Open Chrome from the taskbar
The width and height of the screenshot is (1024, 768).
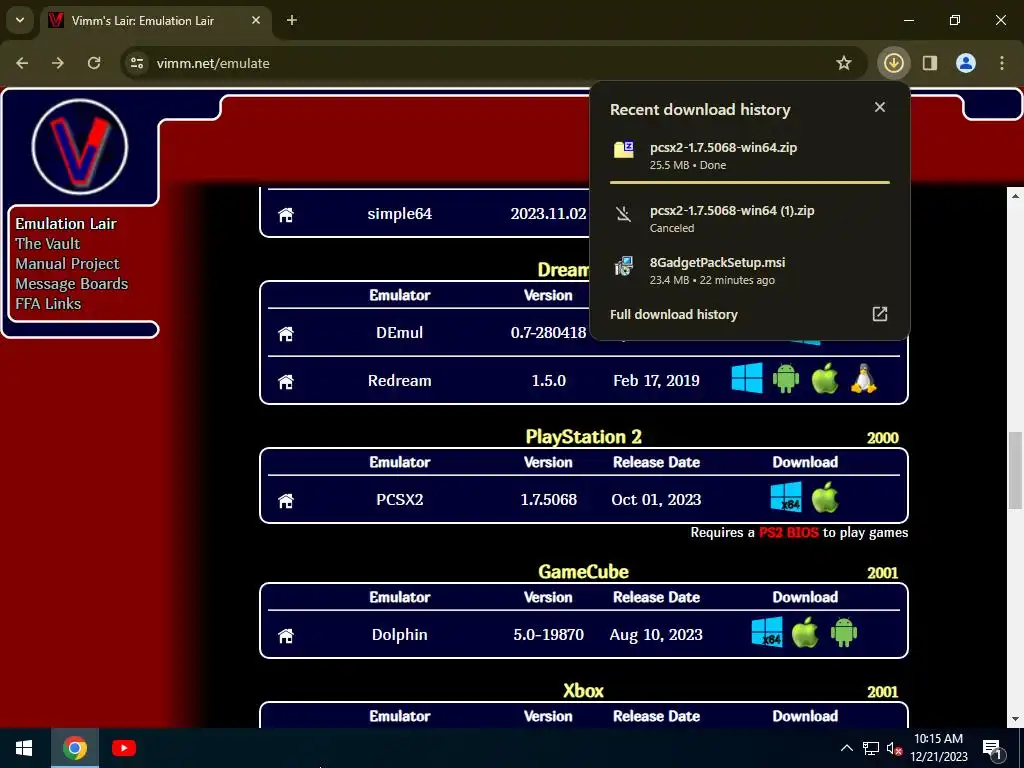click(x=74, y=748)
